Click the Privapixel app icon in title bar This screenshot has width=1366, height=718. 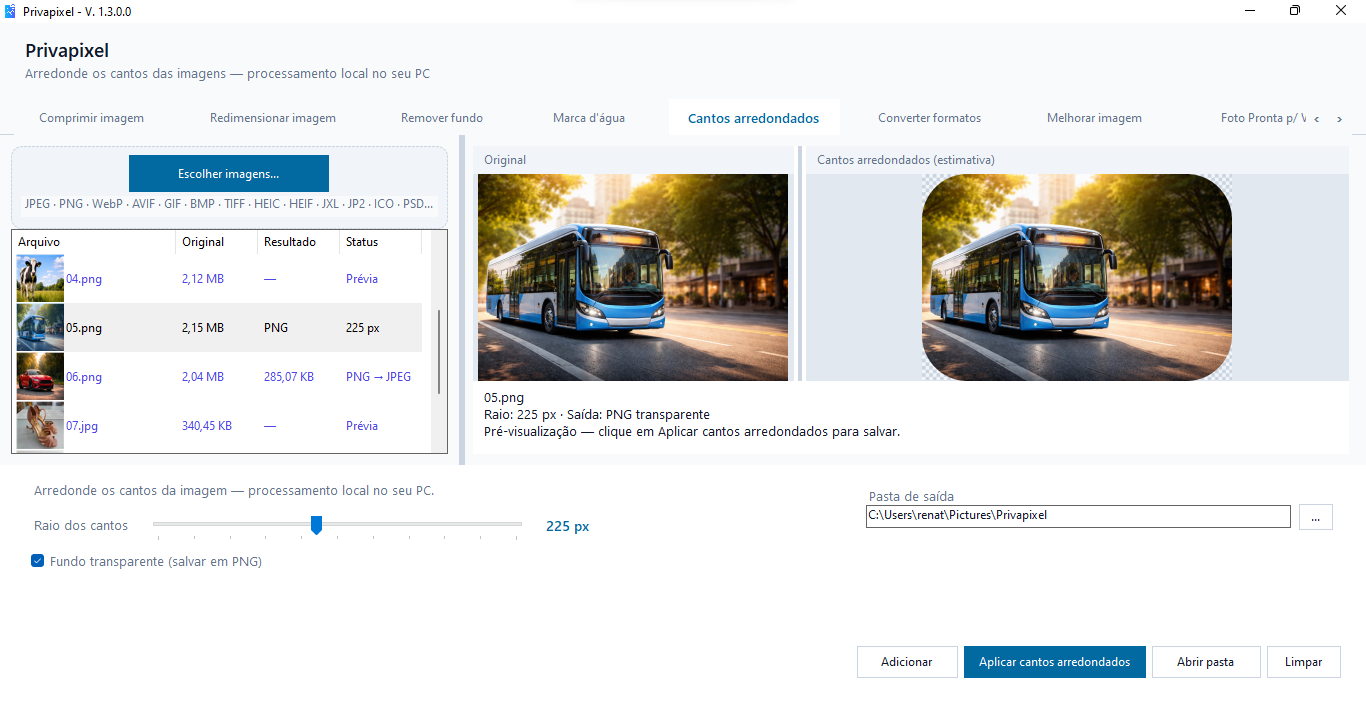[10, 11]
